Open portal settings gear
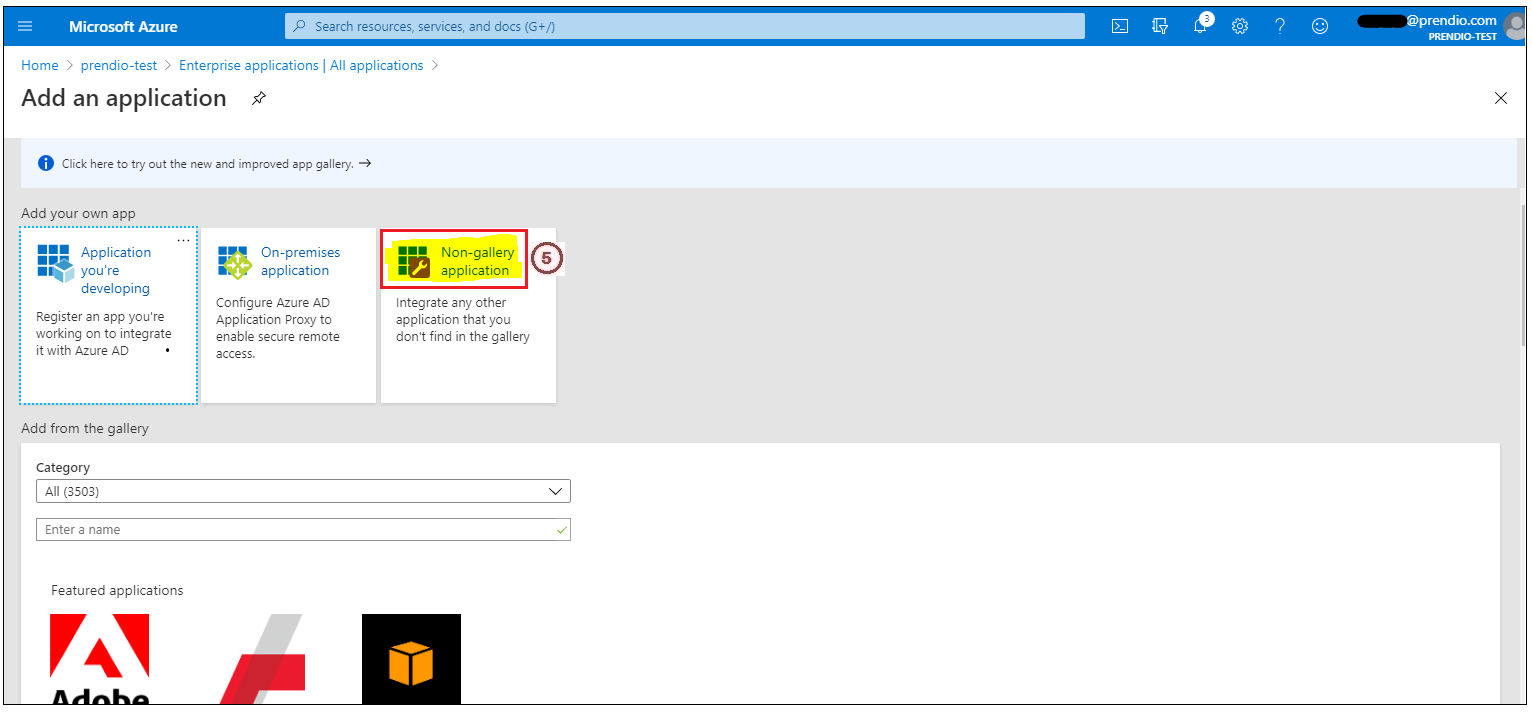1532x712 pixels. pyautogui.click(x=1240, y=27)
